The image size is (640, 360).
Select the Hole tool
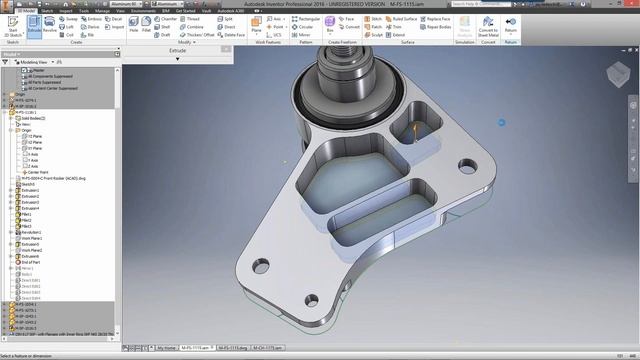point(133,24)
